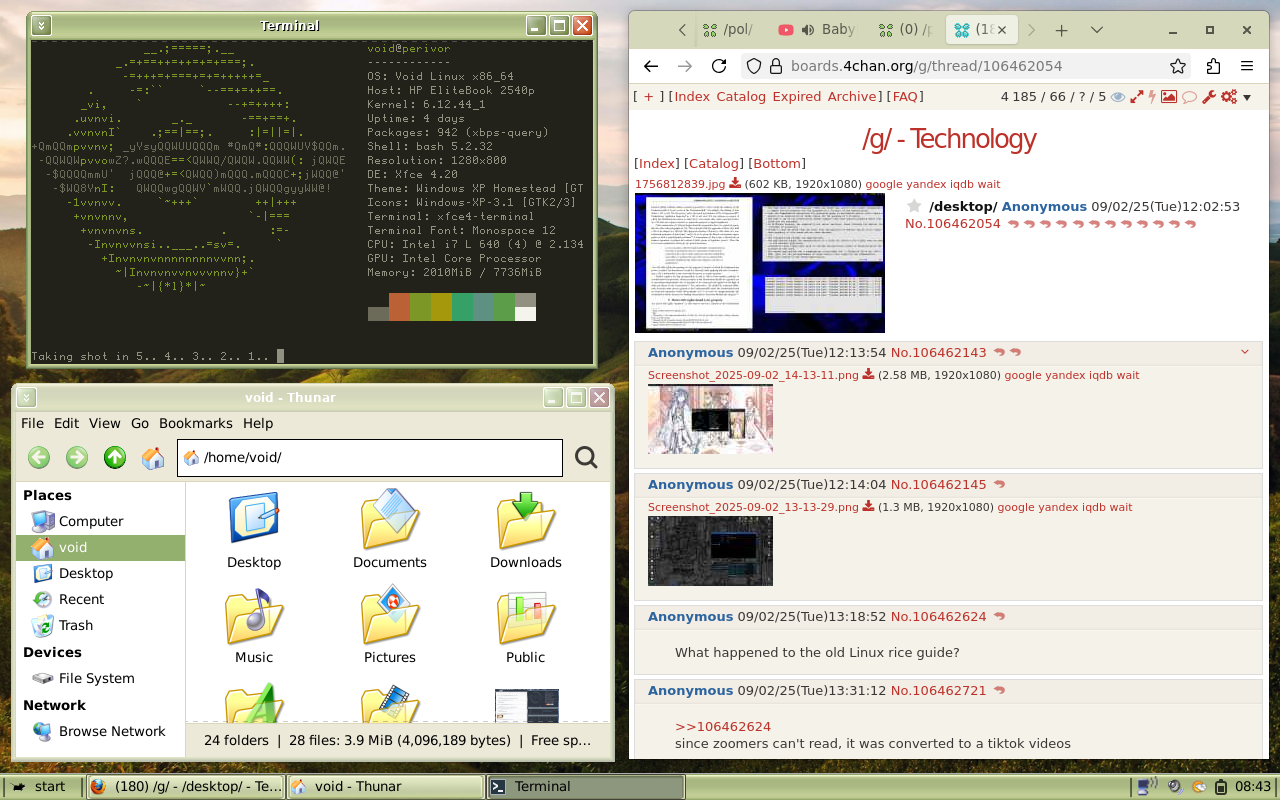This screenshot has height=800, width=1280.
Task: Open the Public folder in Thunar
Action: click(x=525, y=615)
